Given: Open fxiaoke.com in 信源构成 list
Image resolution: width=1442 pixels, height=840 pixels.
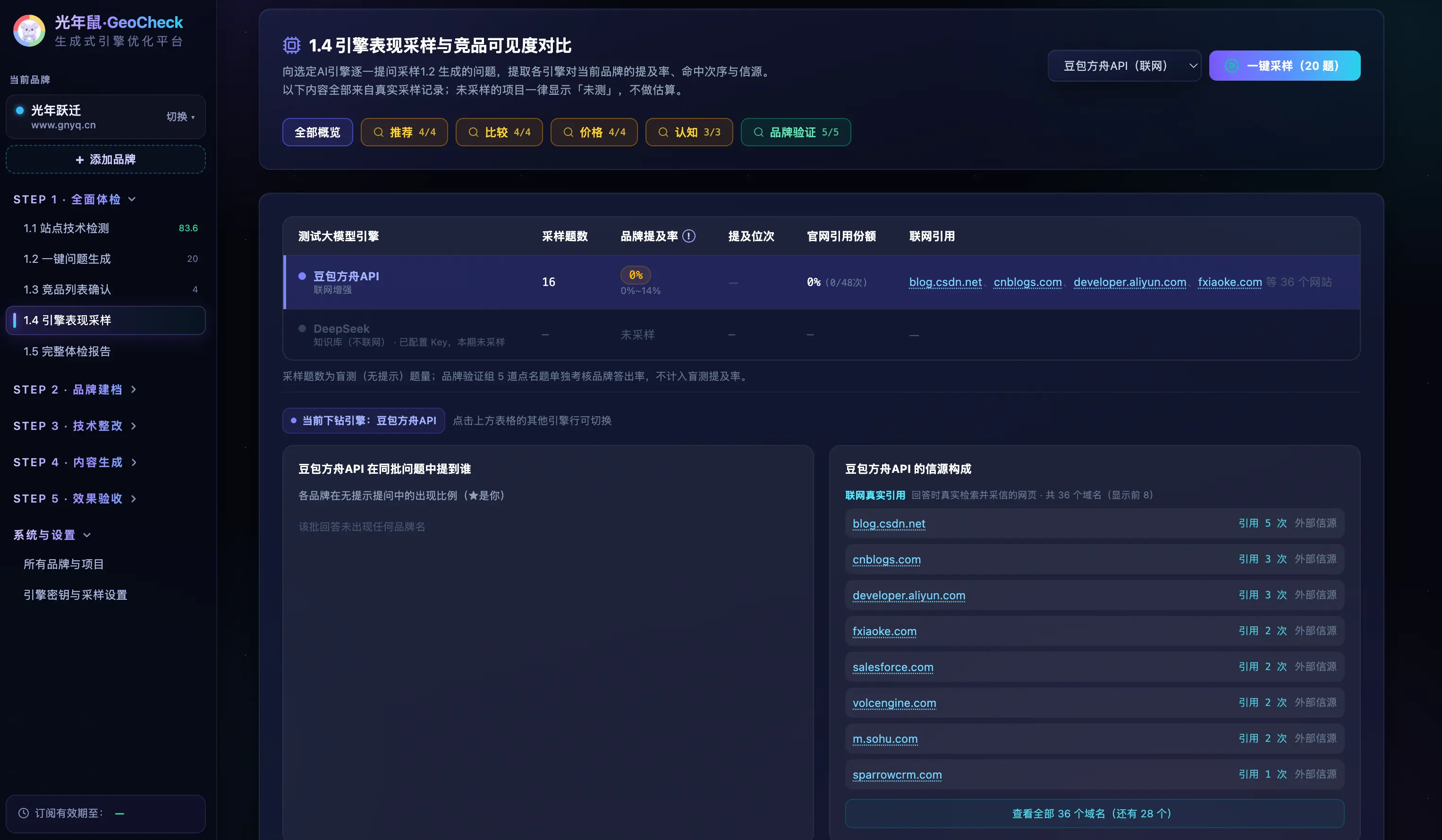Looking at the screenshot, I should tap(884, 631).
